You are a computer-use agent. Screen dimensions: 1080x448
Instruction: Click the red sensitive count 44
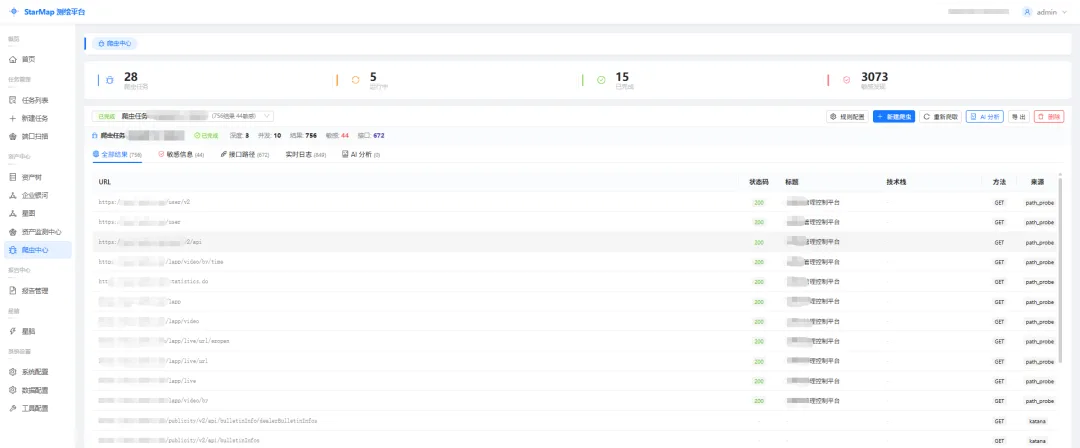(345, 136)
